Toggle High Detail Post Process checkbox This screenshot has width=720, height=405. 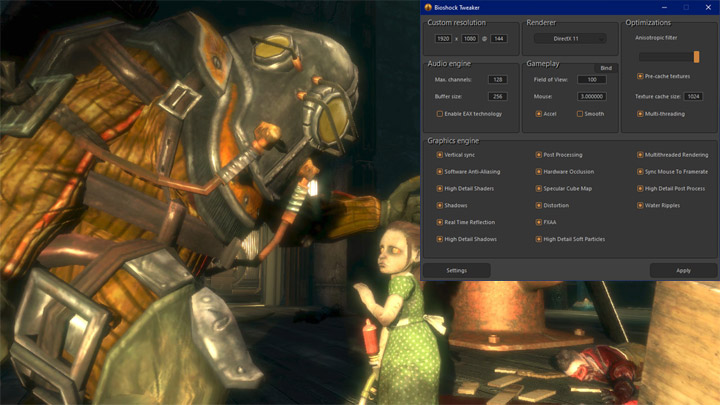(x=640, y=188)
